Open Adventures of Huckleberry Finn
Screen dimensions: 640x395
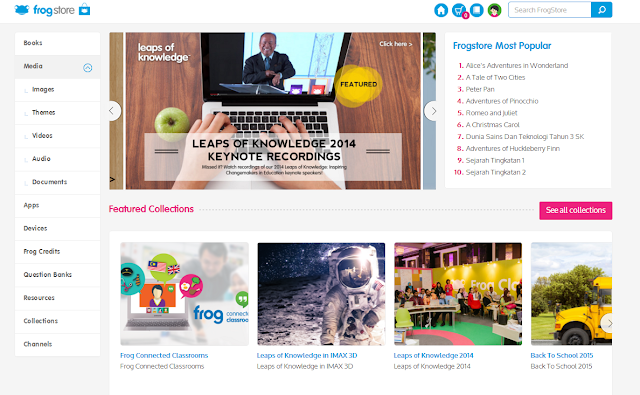pyautogui.click(x=513, y=149)
